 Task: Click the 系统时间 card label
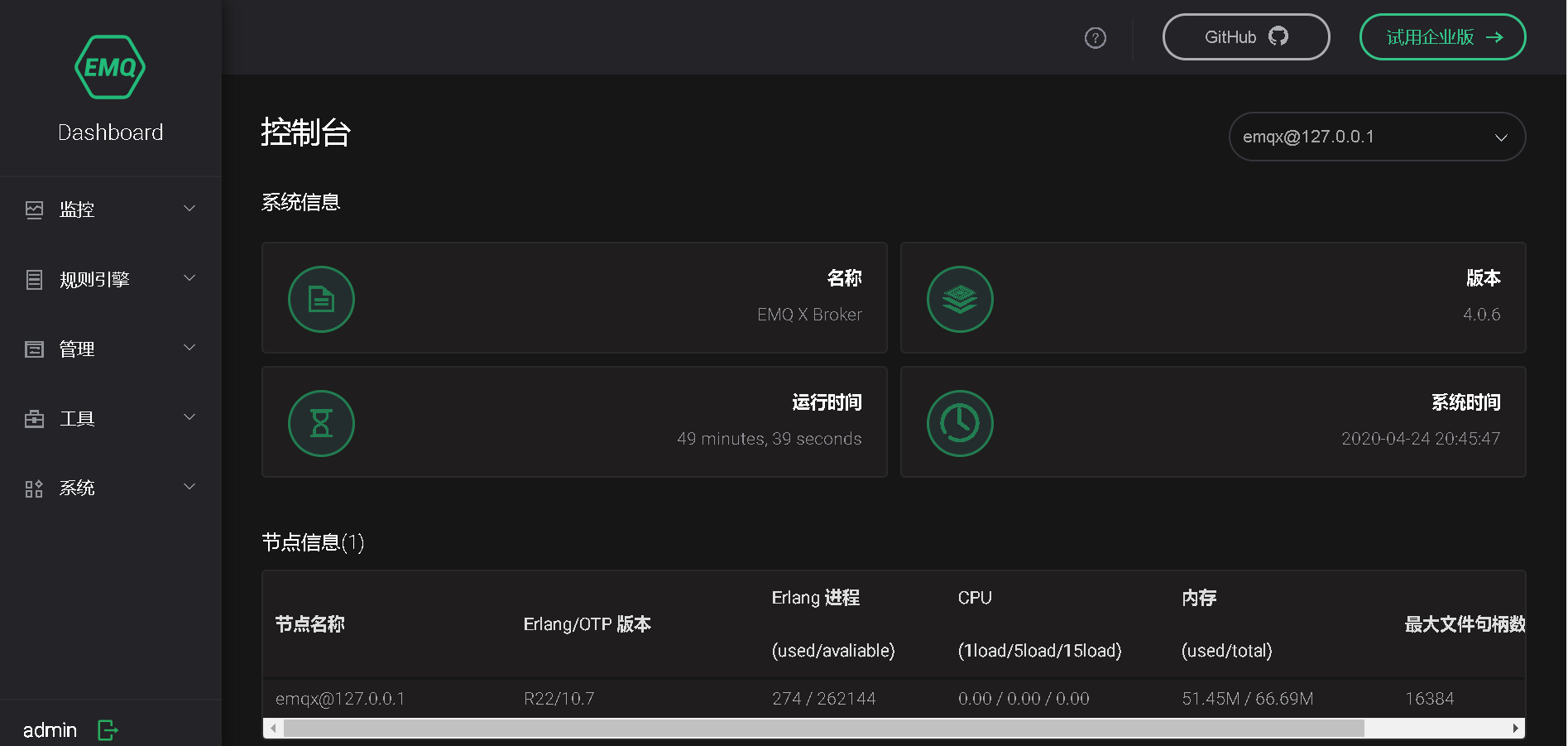pyautogui.click(x=1466, y=402)
